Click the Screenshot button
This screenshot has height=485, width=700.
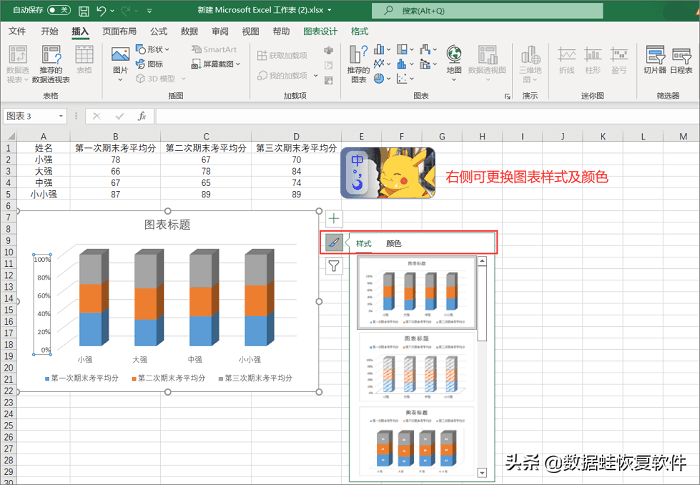(216, 64)
